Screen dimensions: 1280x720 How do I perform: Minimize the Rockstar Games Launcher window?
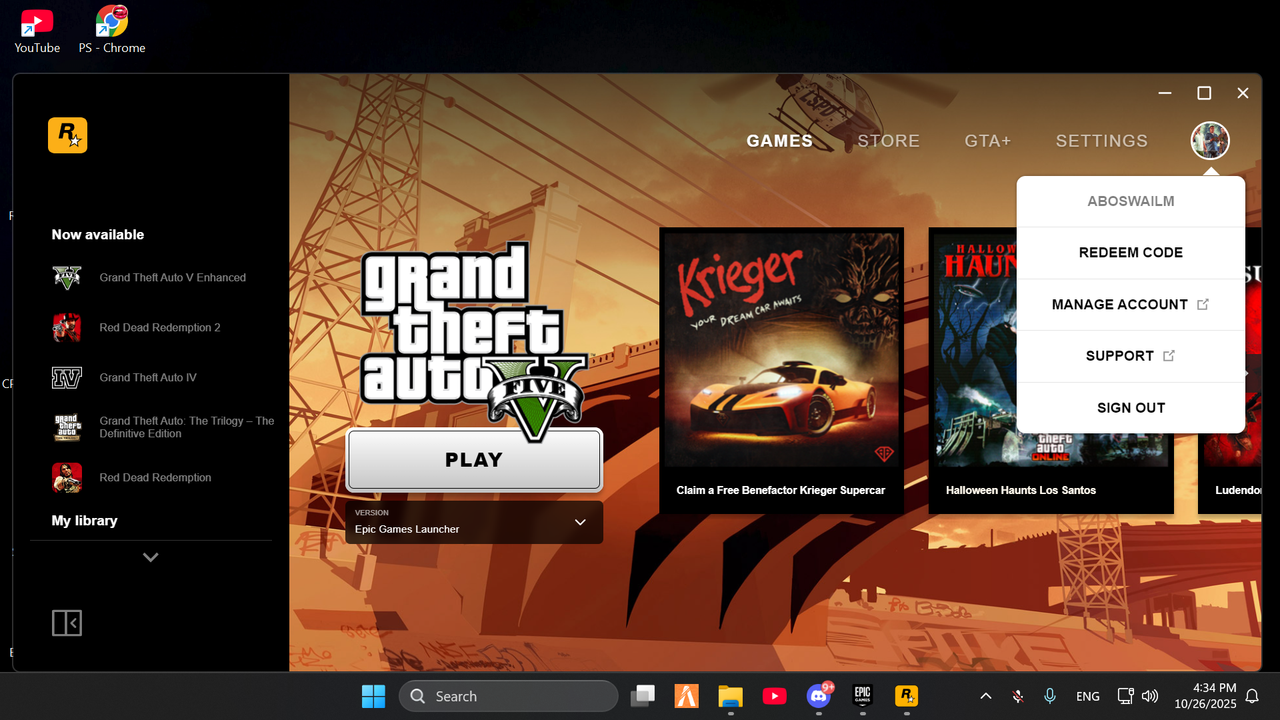(x=1165, y=93)
